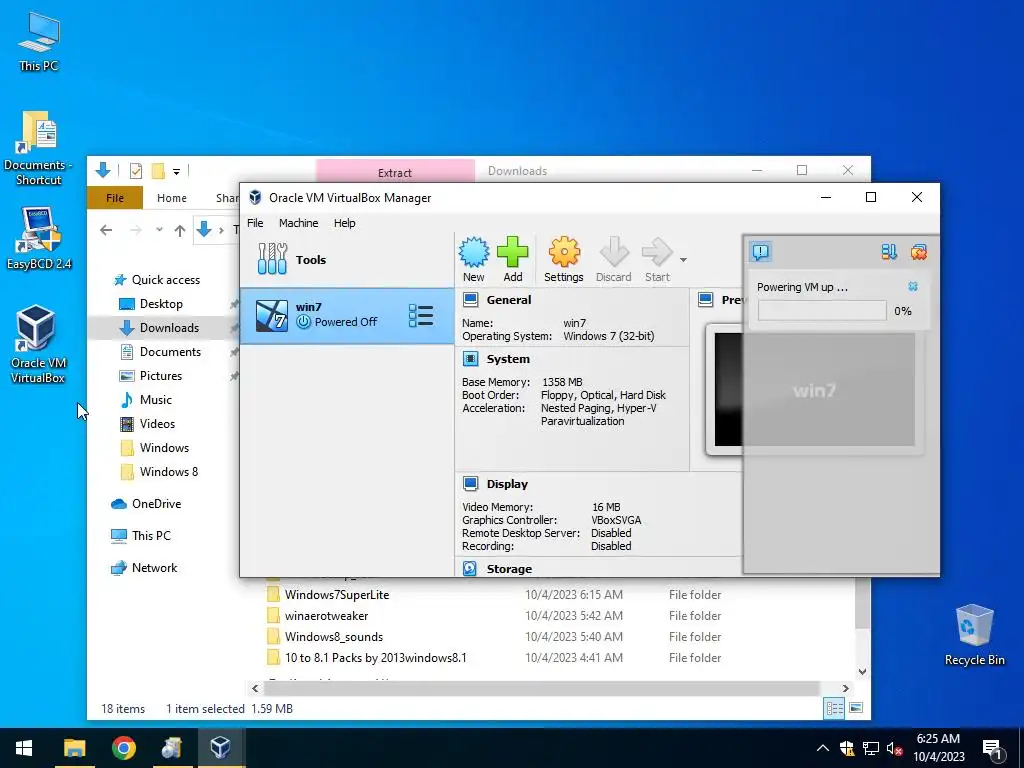Select Network in navigation pane
This screenshot has width=1024, height=768.
pos(154,568)
